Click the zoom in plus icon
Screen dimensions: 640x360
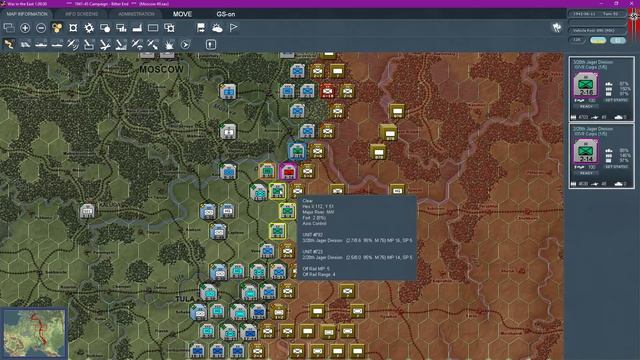point(25,28)
